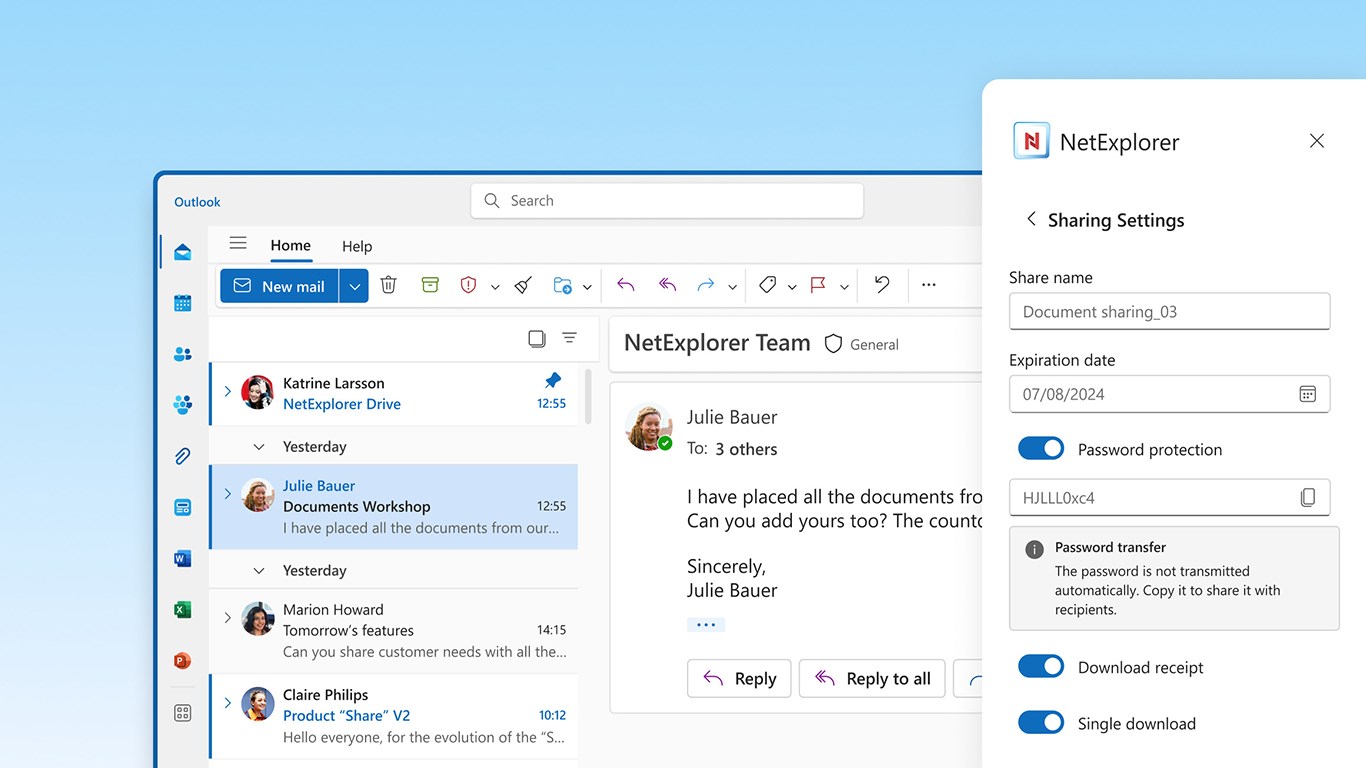Click the Undo icon in toolbar
This screenshot has height=768, width=1366.
click(x=881, y=284)
